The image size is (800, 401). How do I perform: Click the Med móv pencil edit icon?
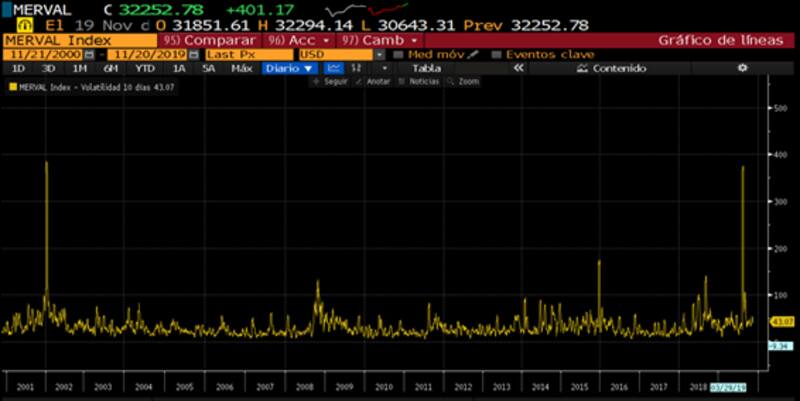point(474,54)
